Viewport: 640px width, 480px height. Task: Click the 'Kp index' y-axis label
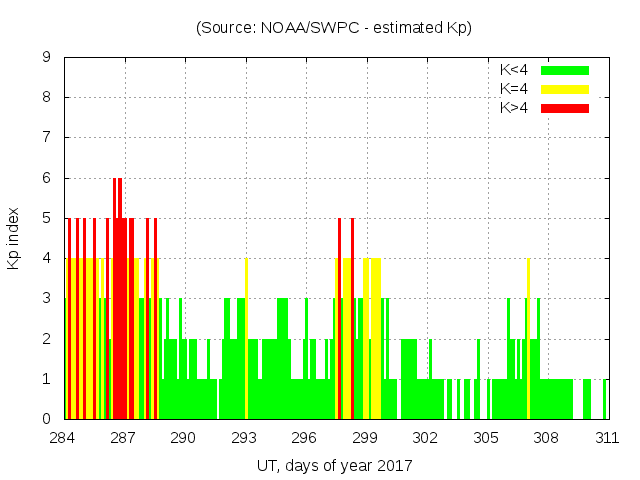tap(13, 238)
